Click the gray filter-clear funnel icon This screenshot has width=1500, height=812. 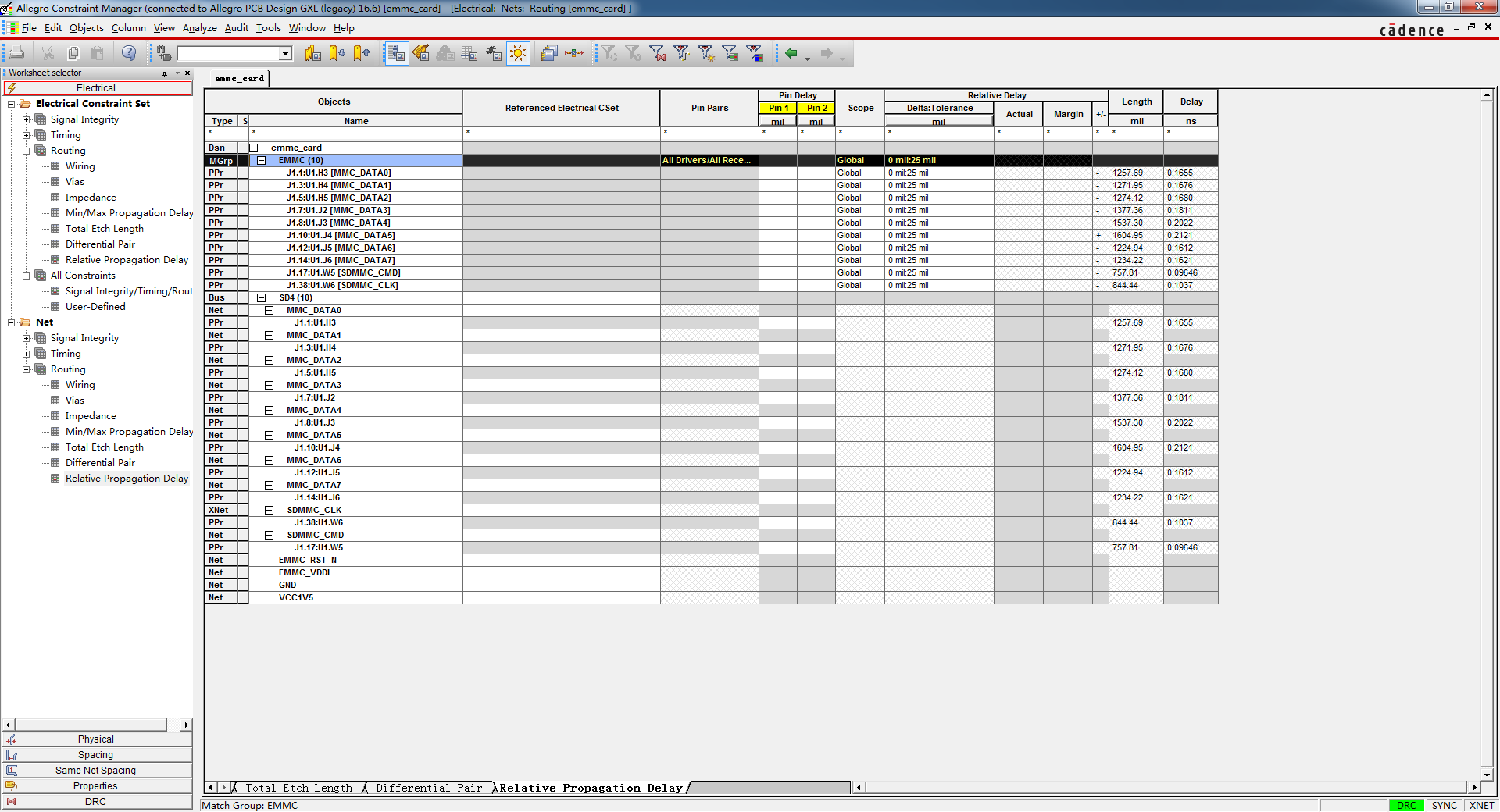coord(634,53)
